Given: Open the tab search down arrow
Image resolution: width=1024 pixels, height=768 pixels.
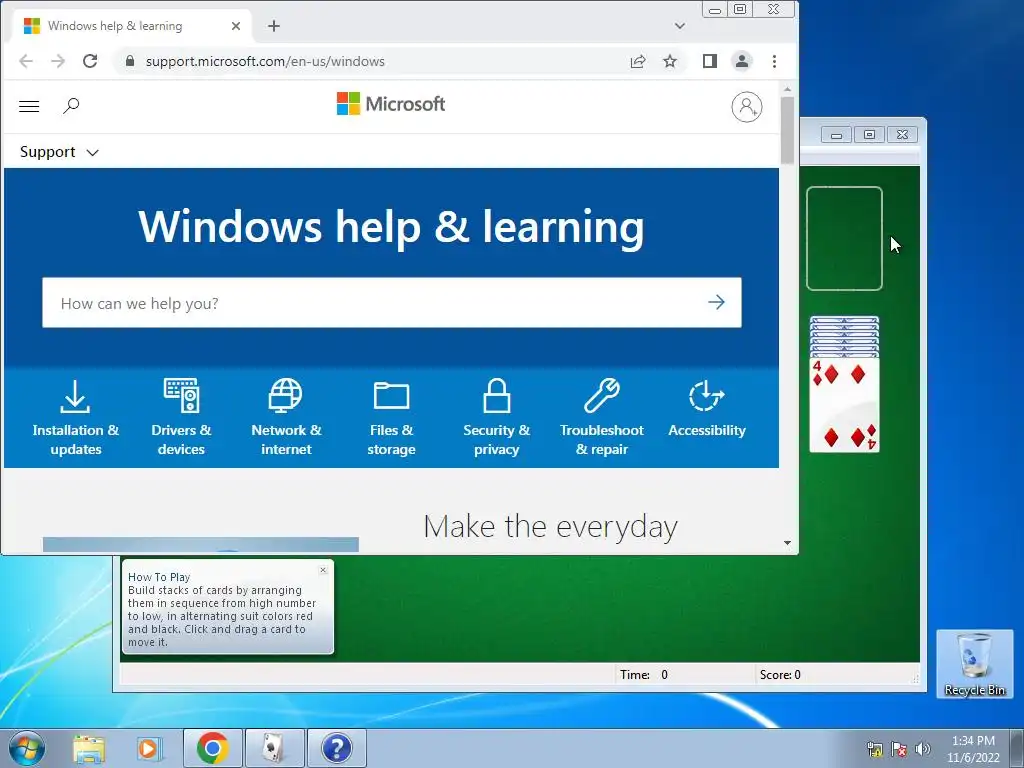Looking at the screenshot, I should (x=680, y=26).
